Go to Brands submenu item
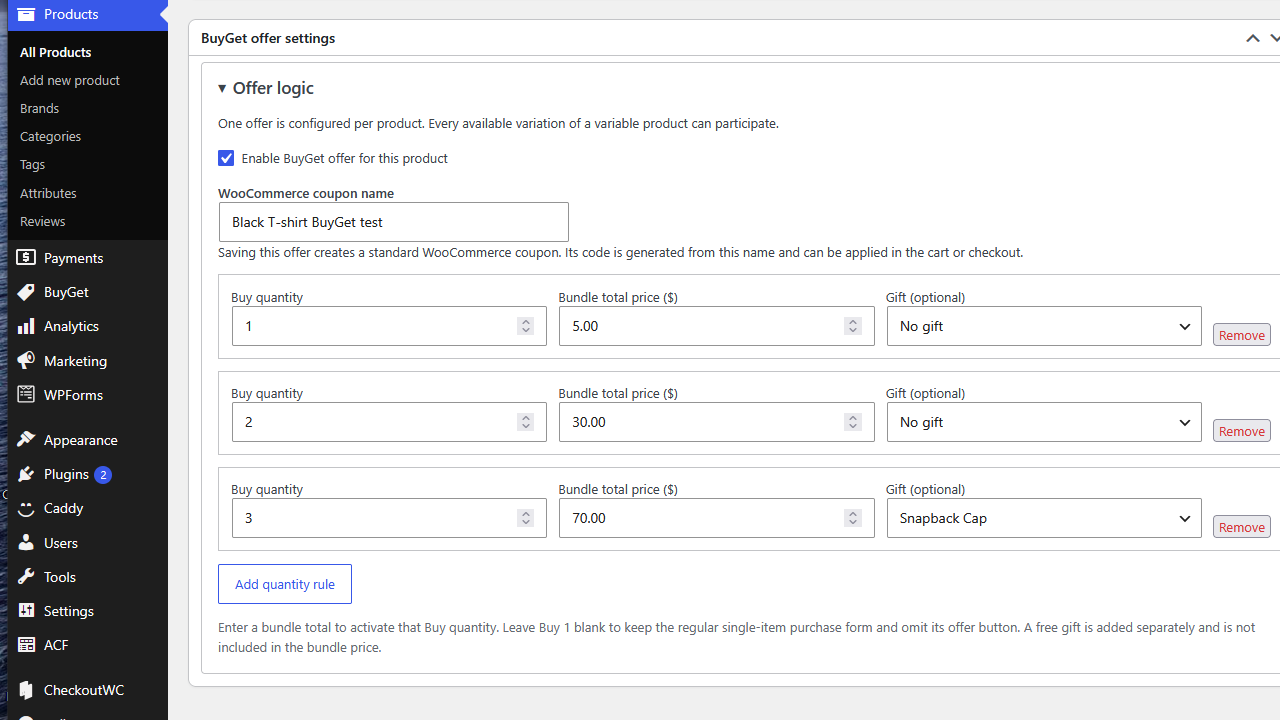1280x720 pixels. (x=39, y=108)
